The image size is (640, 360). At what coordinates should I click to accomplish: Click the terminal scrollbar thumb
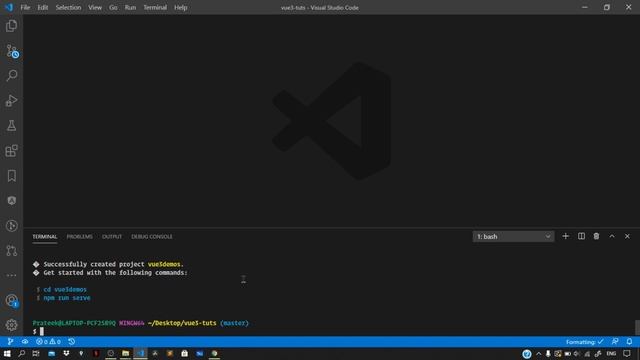click(x=637, y=327)
